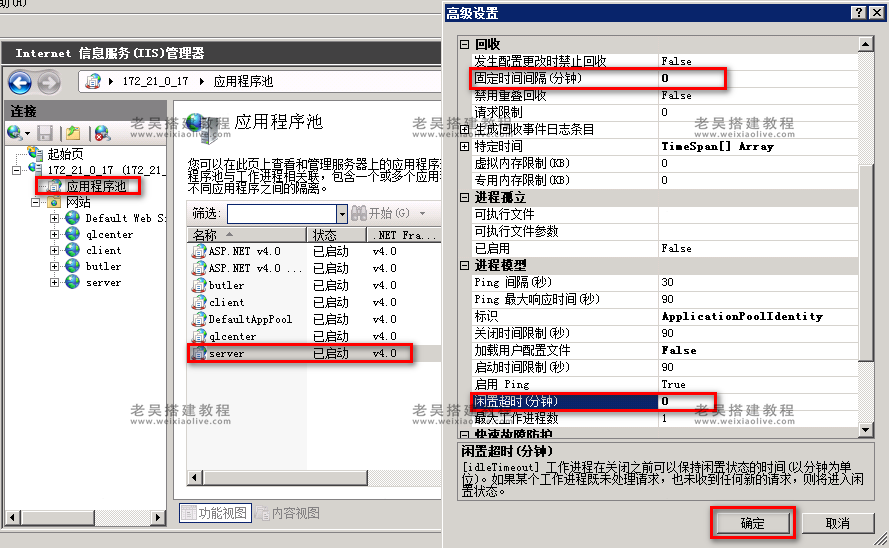This screenshot has width=889, height=548.
Task: Open the filter dropdown arrow
Action: click(x=342, y=214)
